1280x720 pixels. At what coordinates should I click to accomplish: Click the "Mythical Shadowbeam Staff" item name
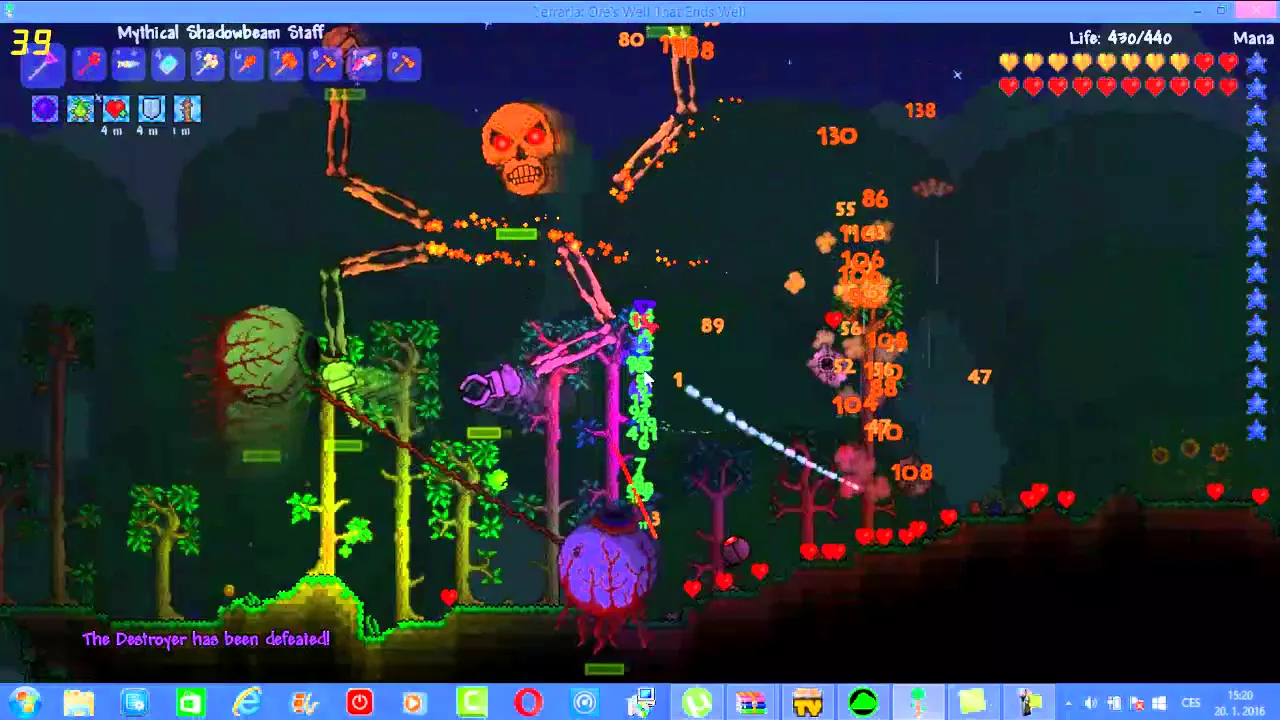(x=221, y=33)
